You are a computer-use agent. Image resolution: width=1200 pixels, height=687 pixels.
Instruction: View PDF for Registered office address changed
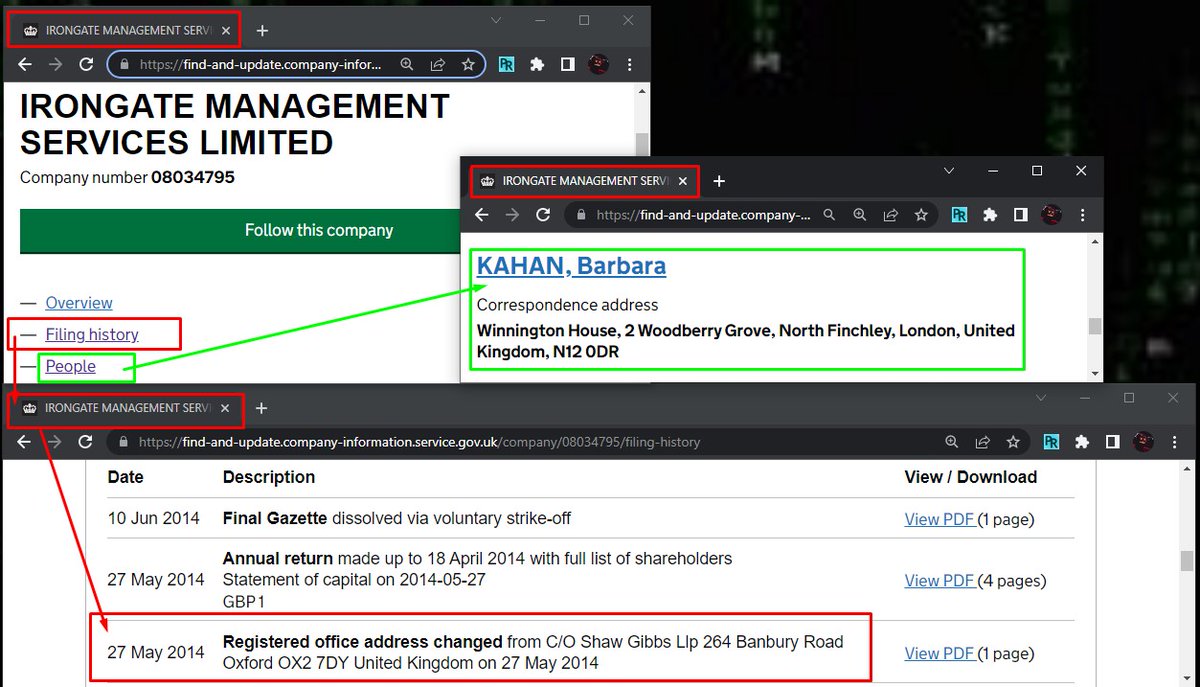tap(940, 654)
